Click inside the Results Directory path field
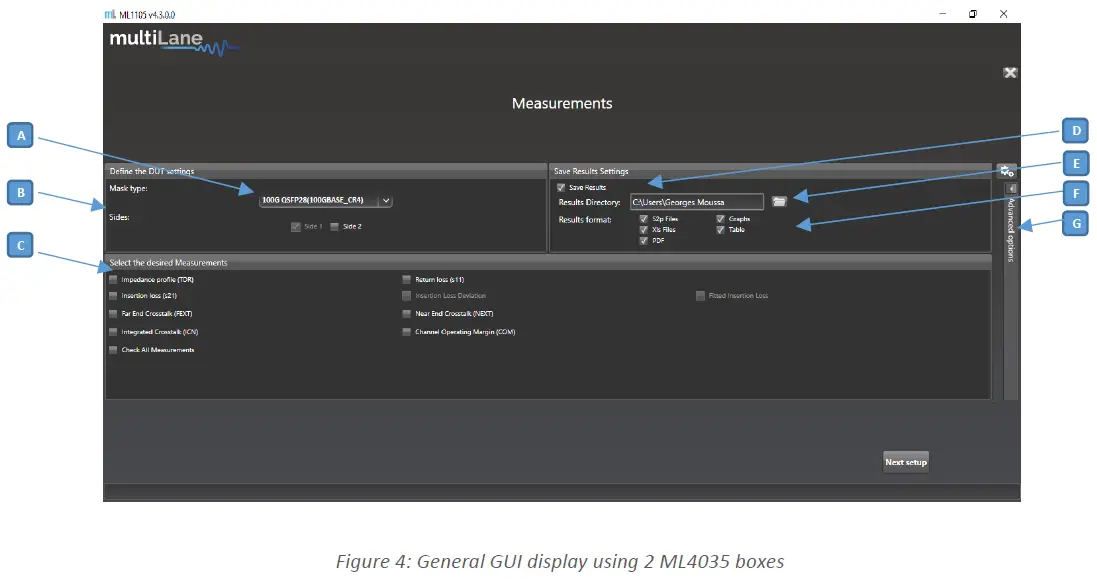 pyautogui.click(x=697, y=201)
